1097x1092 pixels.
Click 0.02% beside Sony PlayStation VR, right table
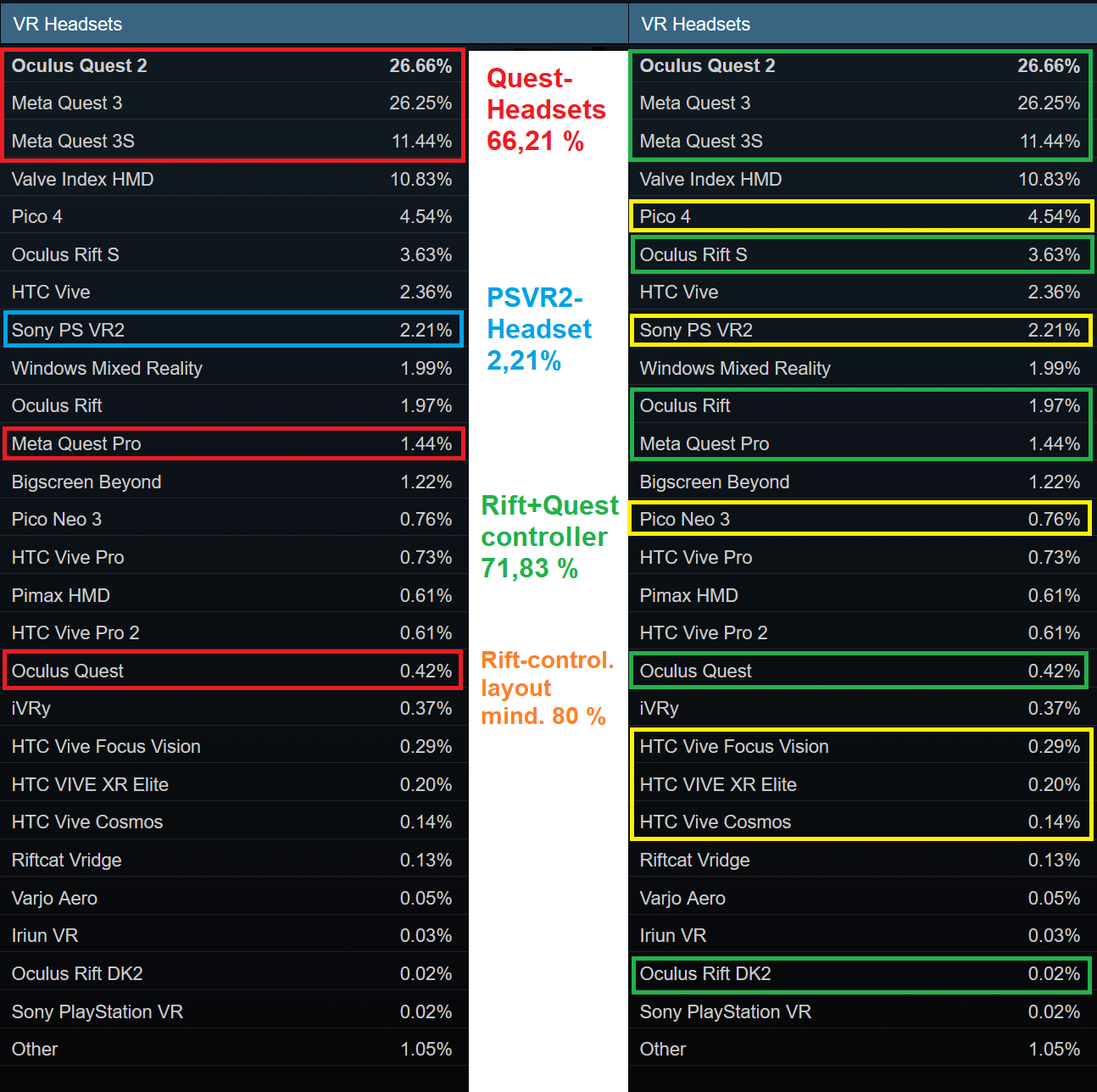click(x=1054, y=1012)
